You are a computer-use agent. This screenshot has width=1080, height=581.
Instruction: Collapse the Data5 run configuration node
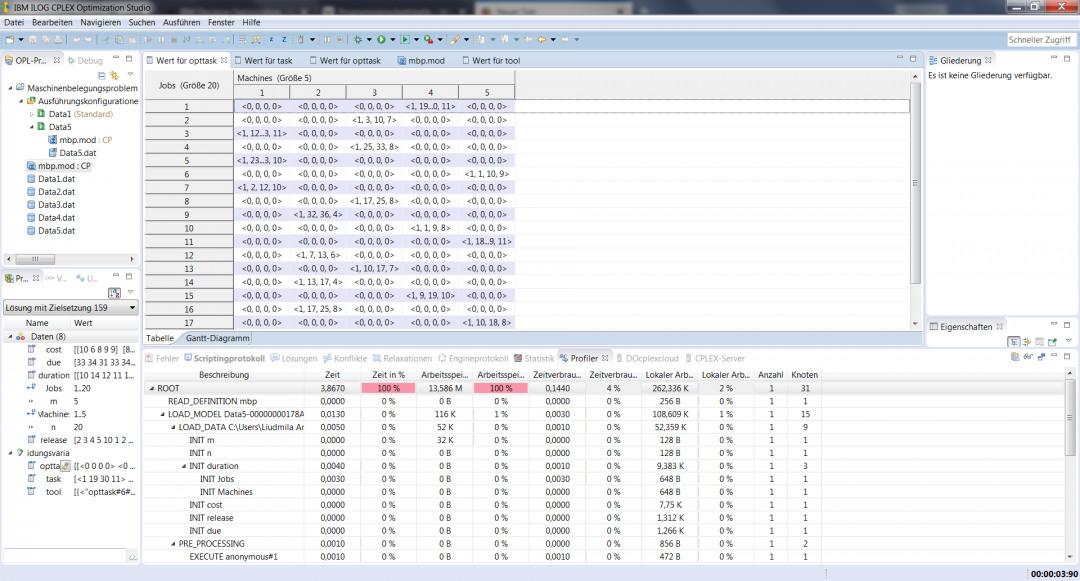(32, 127)
